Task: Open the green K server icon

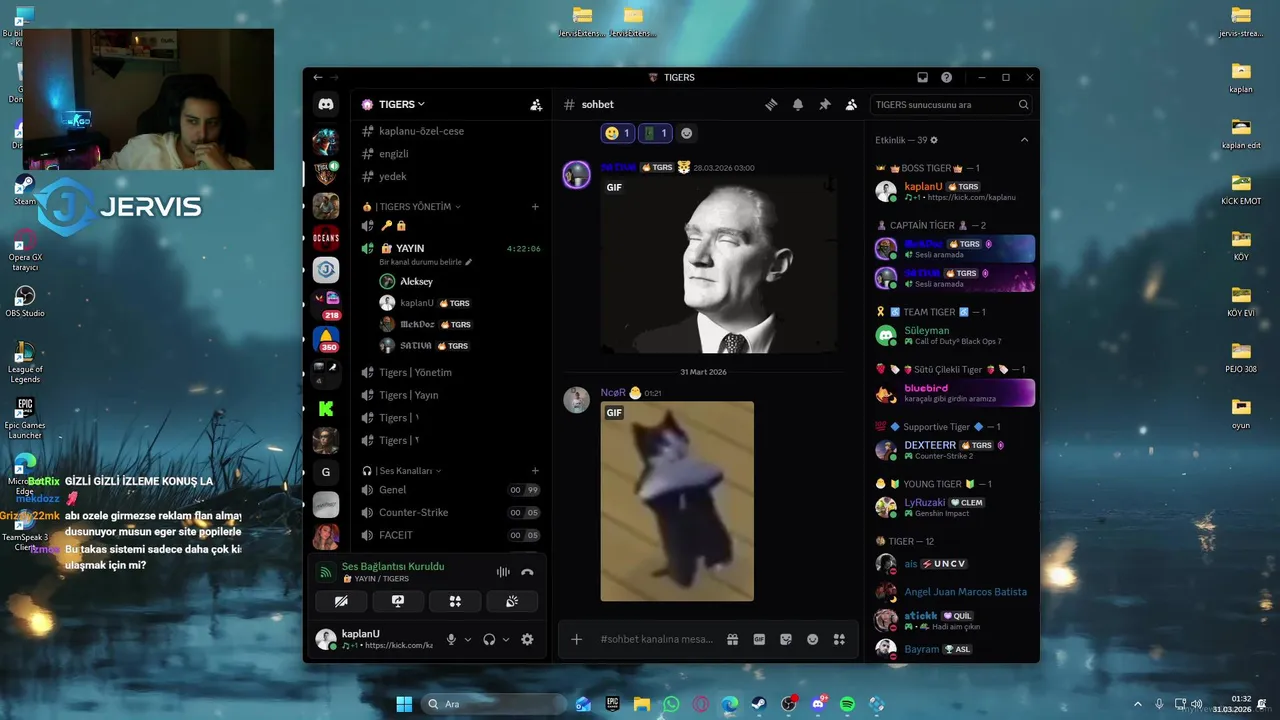Action: (326, 408)
